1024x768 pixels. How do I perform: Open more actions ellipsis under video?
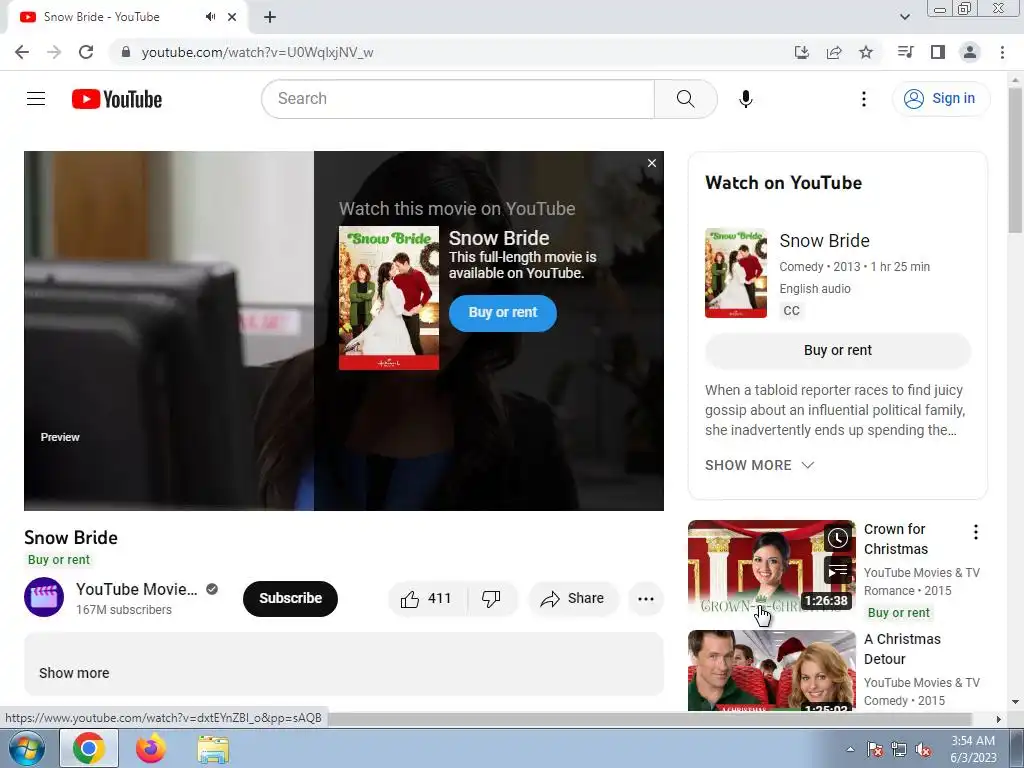pyautogui.click(x=645, y=599)
